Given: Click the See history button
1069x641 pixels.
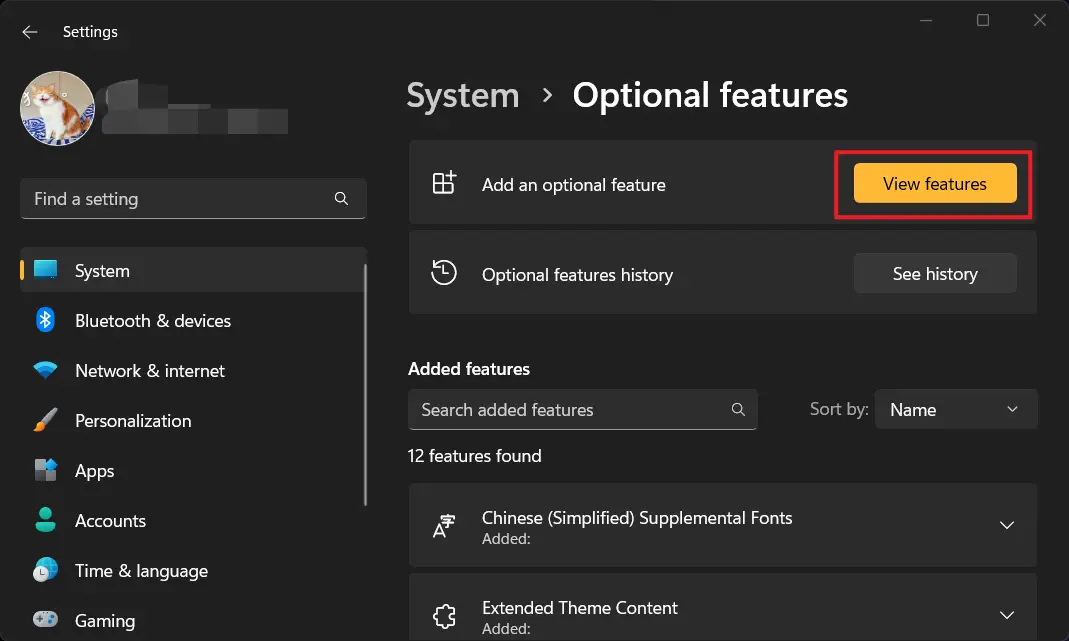Looking at the screenshot, I should [x=934, y=272].
